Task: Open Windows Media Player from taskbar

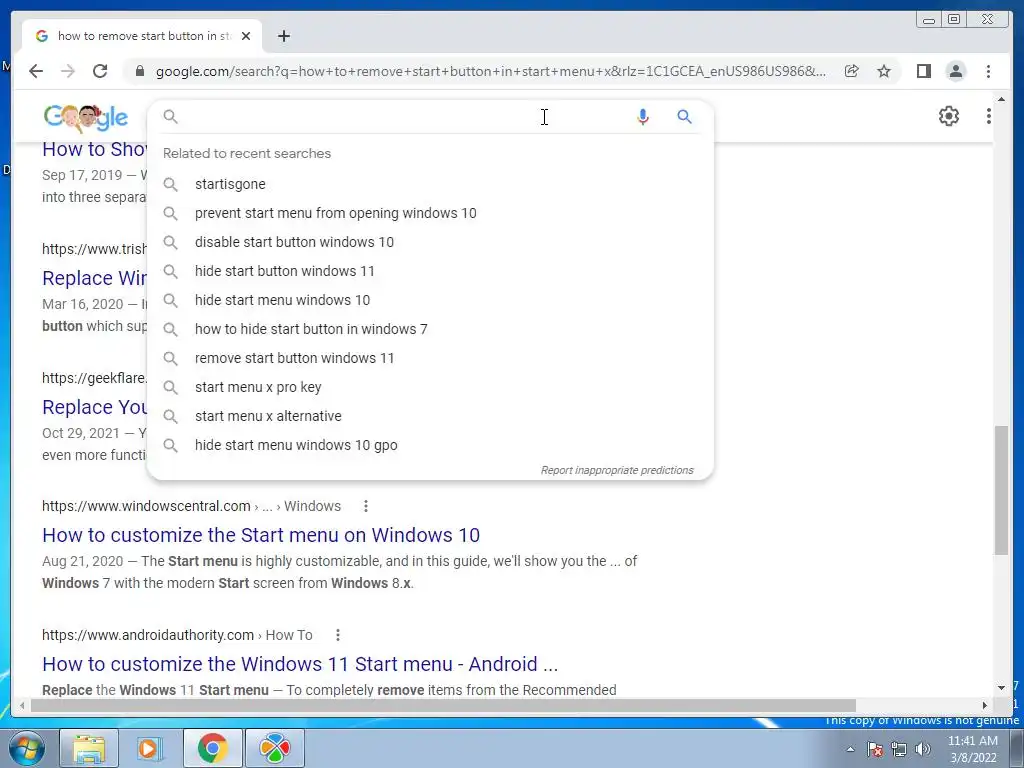Action: click(150, 748)
